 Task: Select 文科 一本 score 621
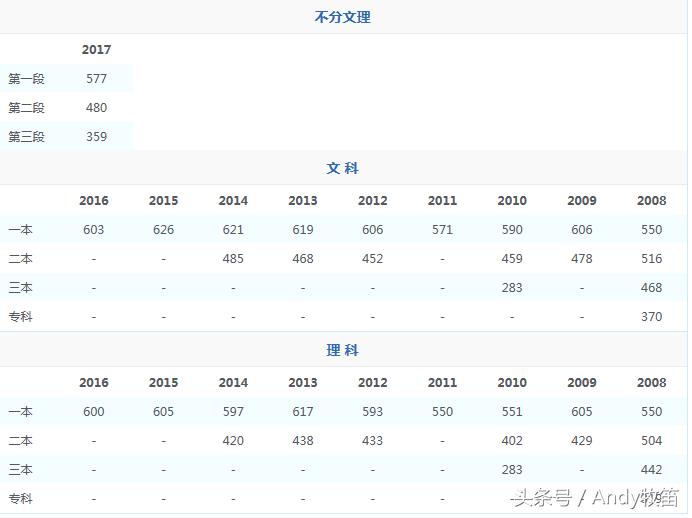coord(233,230)
